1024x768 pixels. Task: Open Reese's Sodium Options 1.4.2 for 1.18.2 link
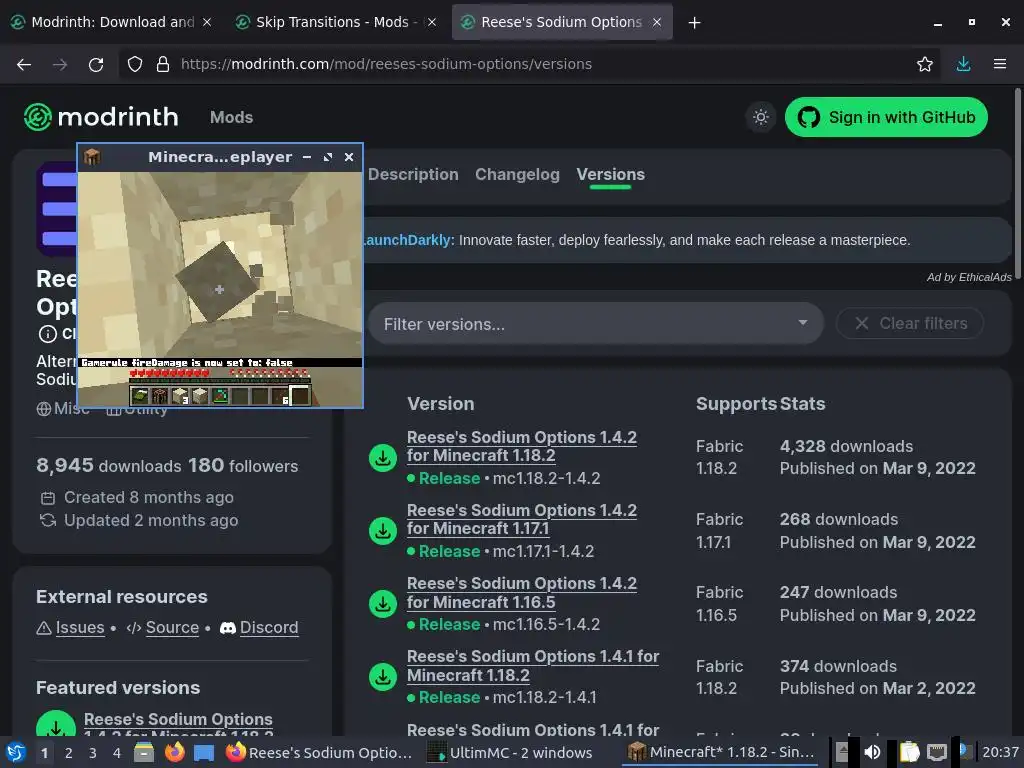pyautogui.click(x=521, y=447)
